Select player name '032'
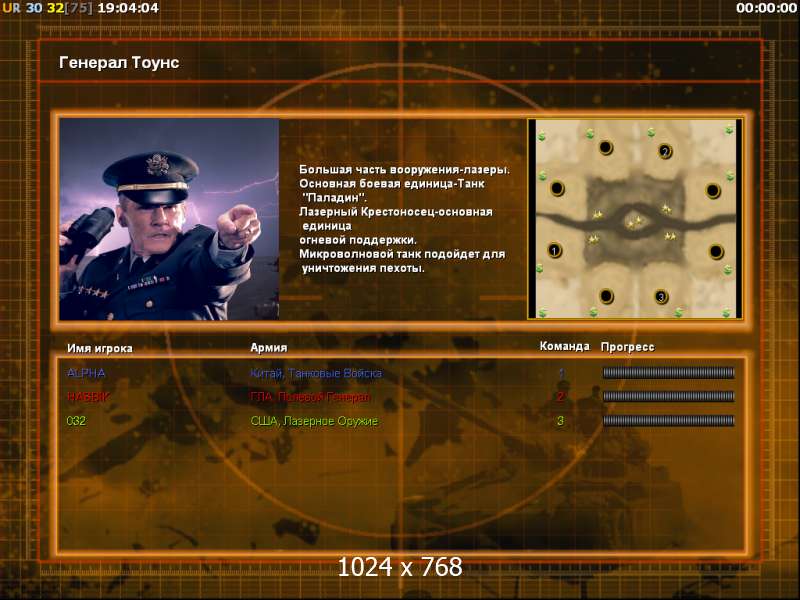The width and height of the screenshot is (800, 600). pyautogui.click(x=77, y=421)
